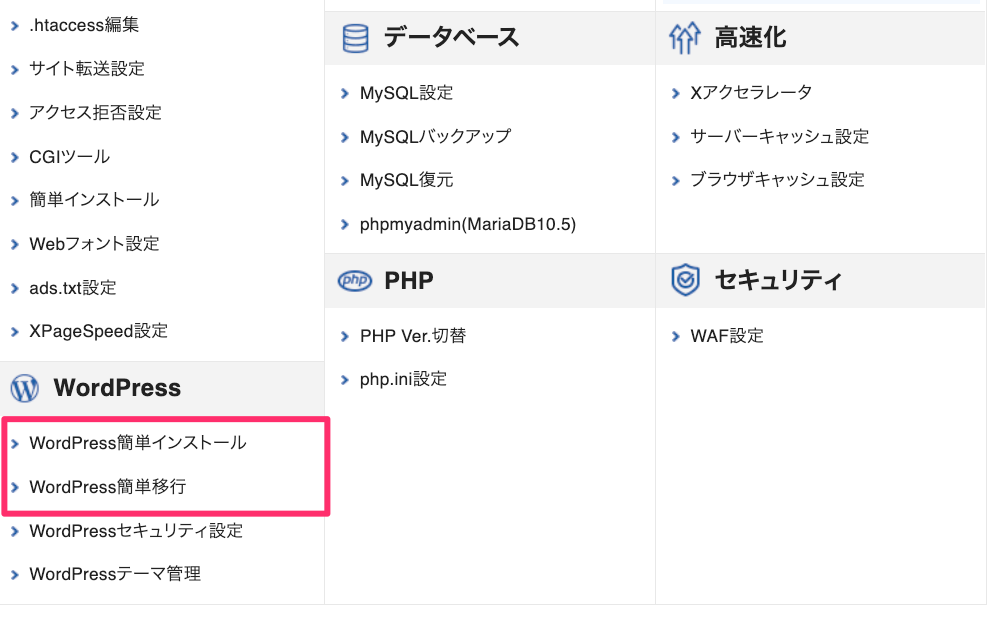This screenshot has height=618, width=994.
Task: Open サイト転送設定 link
Action: click(87, 68)
